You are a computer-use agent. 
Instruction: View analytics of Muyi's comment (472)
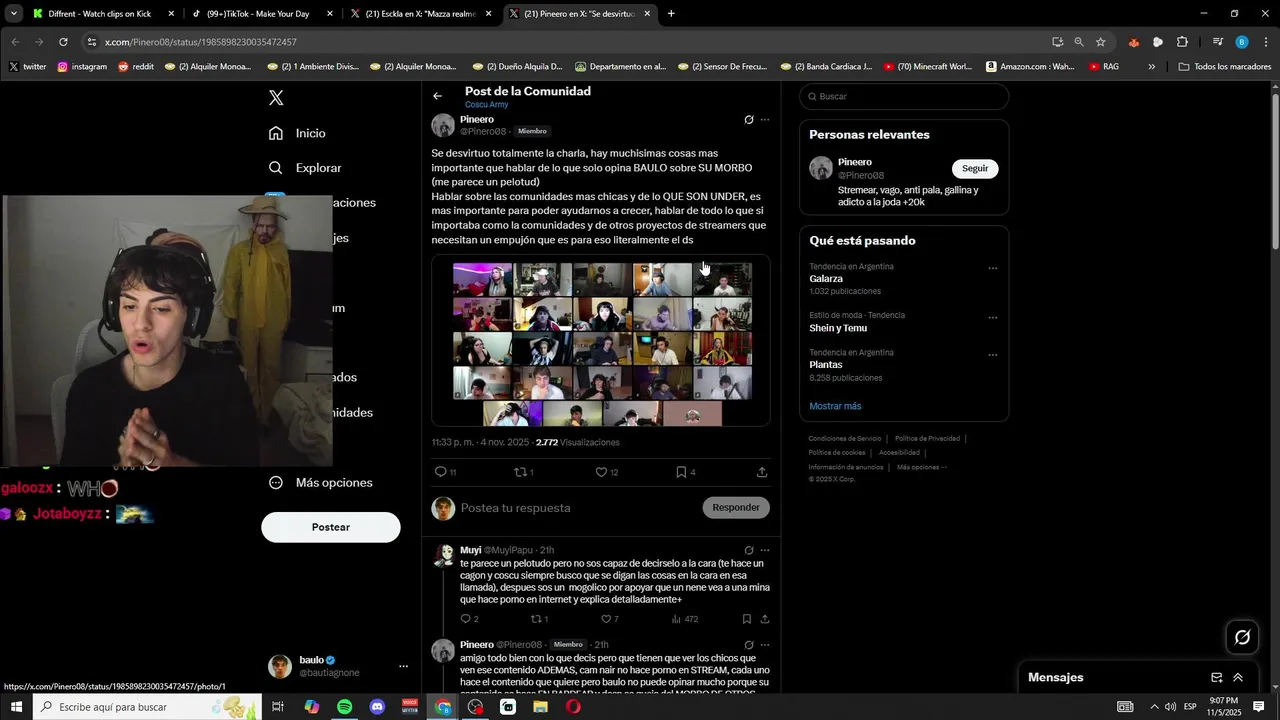click(x=685, y=619)
